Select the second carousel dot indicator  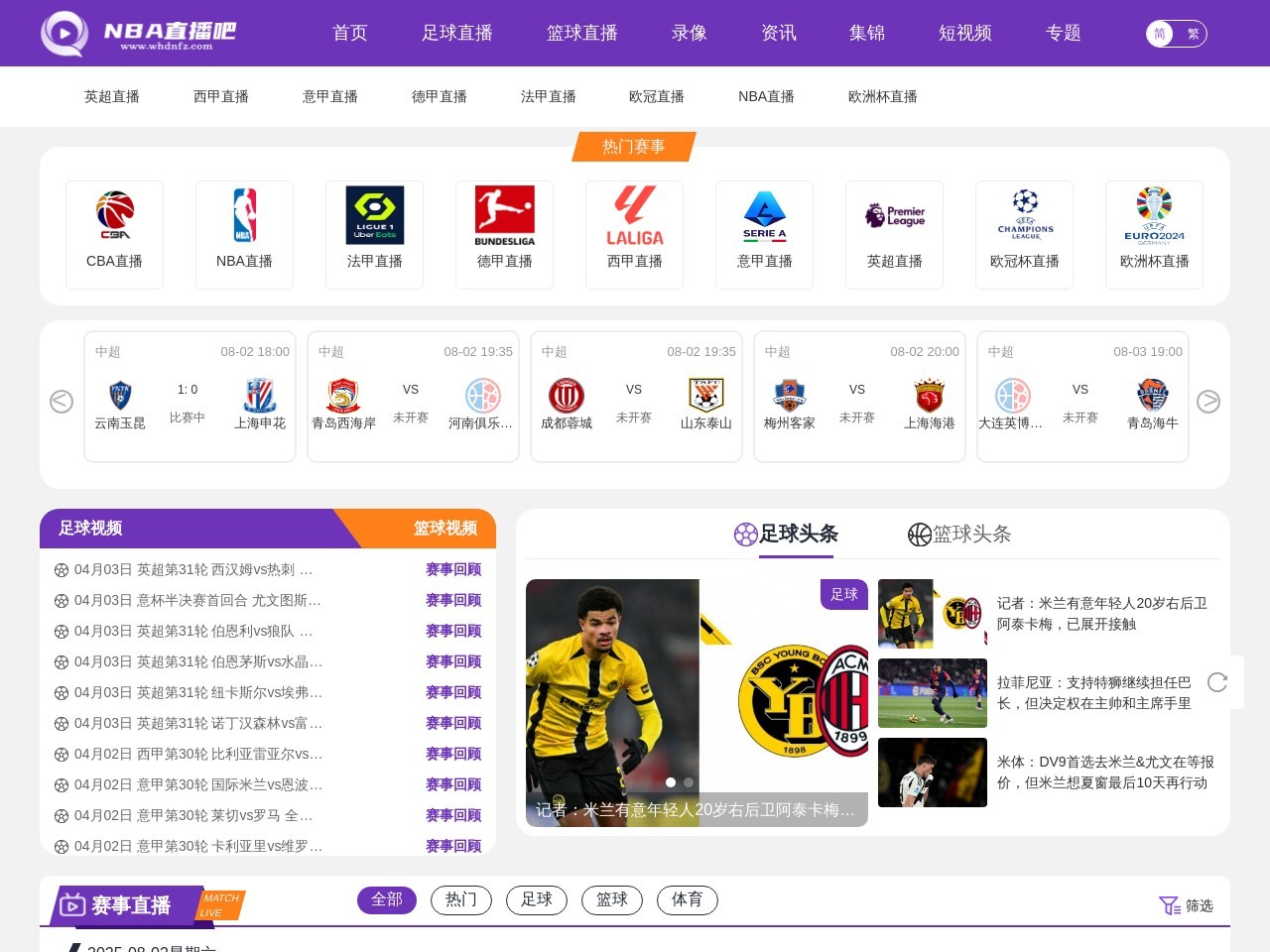(x=687, y=781)
